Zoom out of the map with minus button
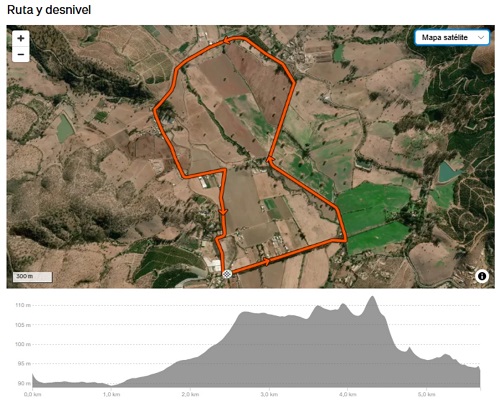The image size is (500, 400). point(21,54)
